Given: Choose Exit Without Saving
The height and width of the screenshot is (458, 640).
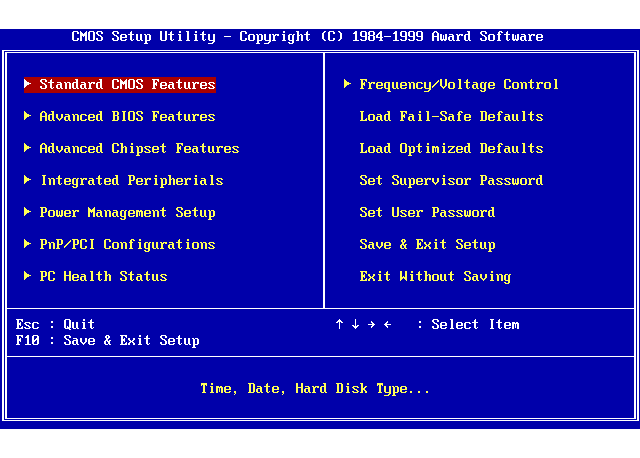Looking at the screenshot, I should tap(435, 277).
